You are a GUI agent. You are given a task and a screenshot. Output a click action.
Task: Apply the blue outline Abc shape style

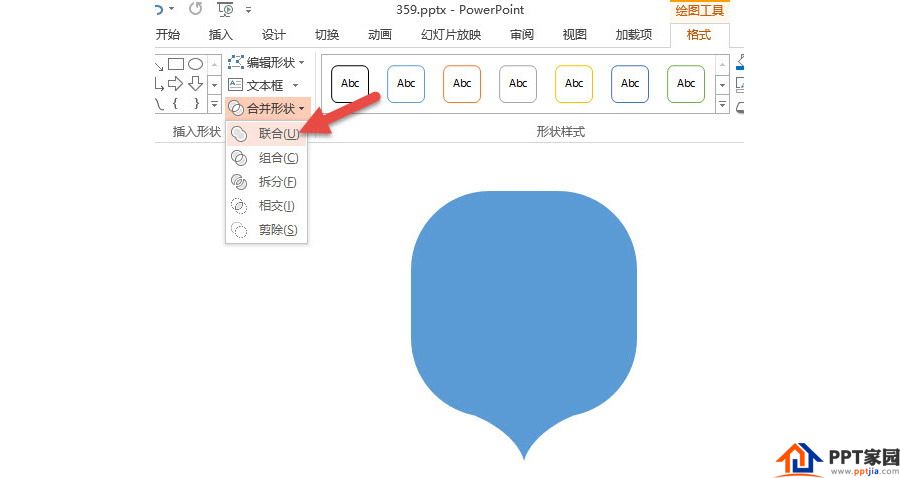[406, 84]
